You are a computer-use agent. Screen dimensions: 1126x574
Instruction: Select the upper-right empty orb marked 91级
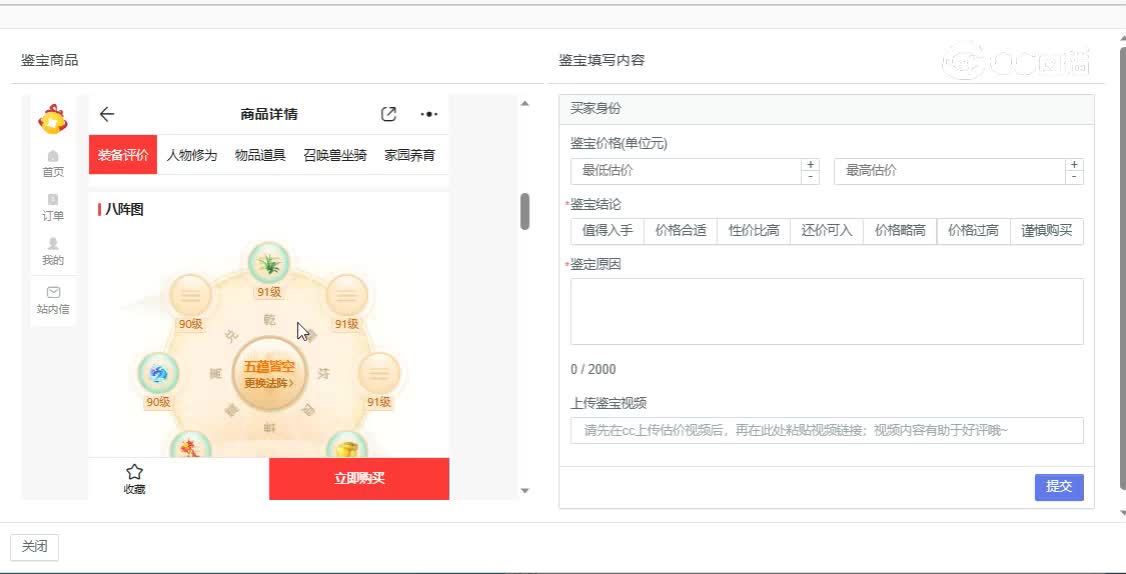347,295
